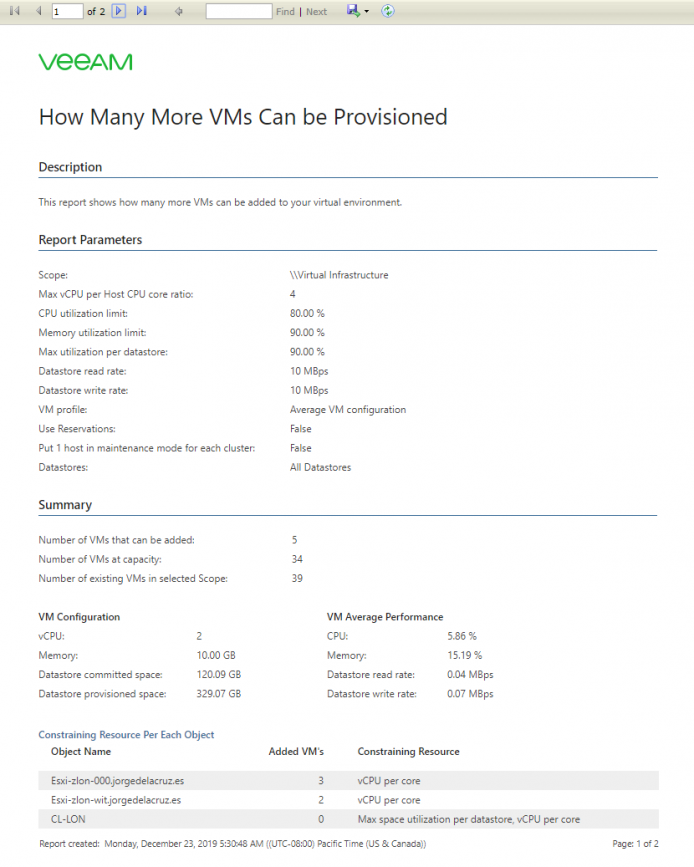Image resolution: width=694 pixels, height=867 pixels.
Task: Advance to the next report page
Action: pos(118,11)
